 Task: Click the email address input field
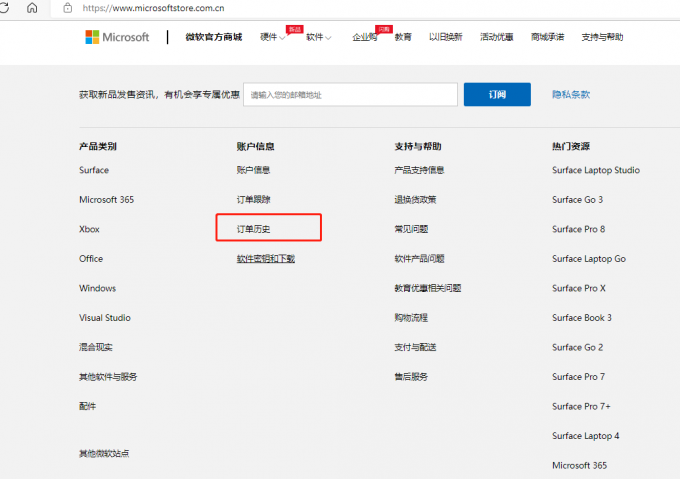[x=350, y=94]
